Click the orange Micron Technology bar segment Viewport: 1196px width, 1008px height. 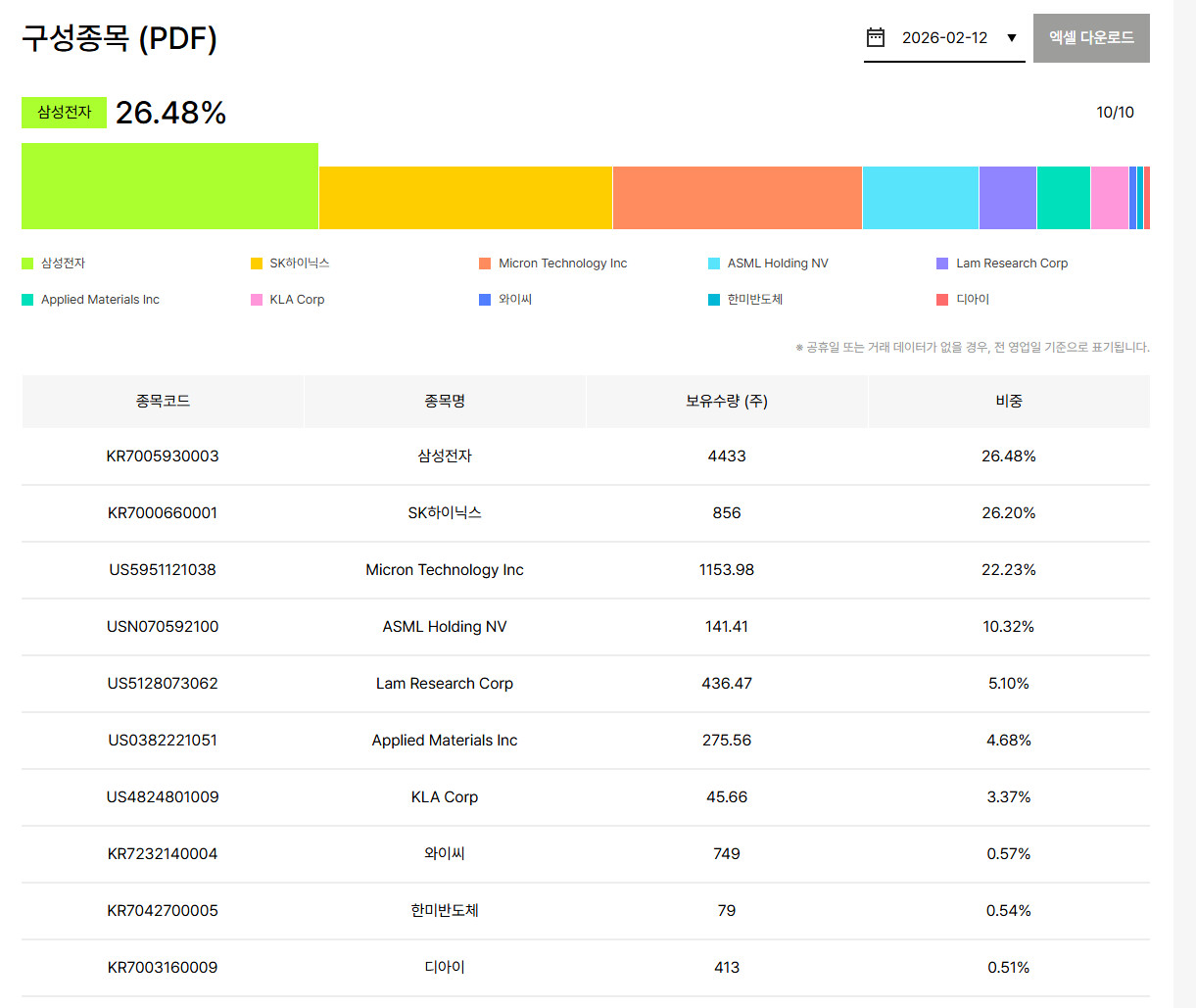click(737, 198)
